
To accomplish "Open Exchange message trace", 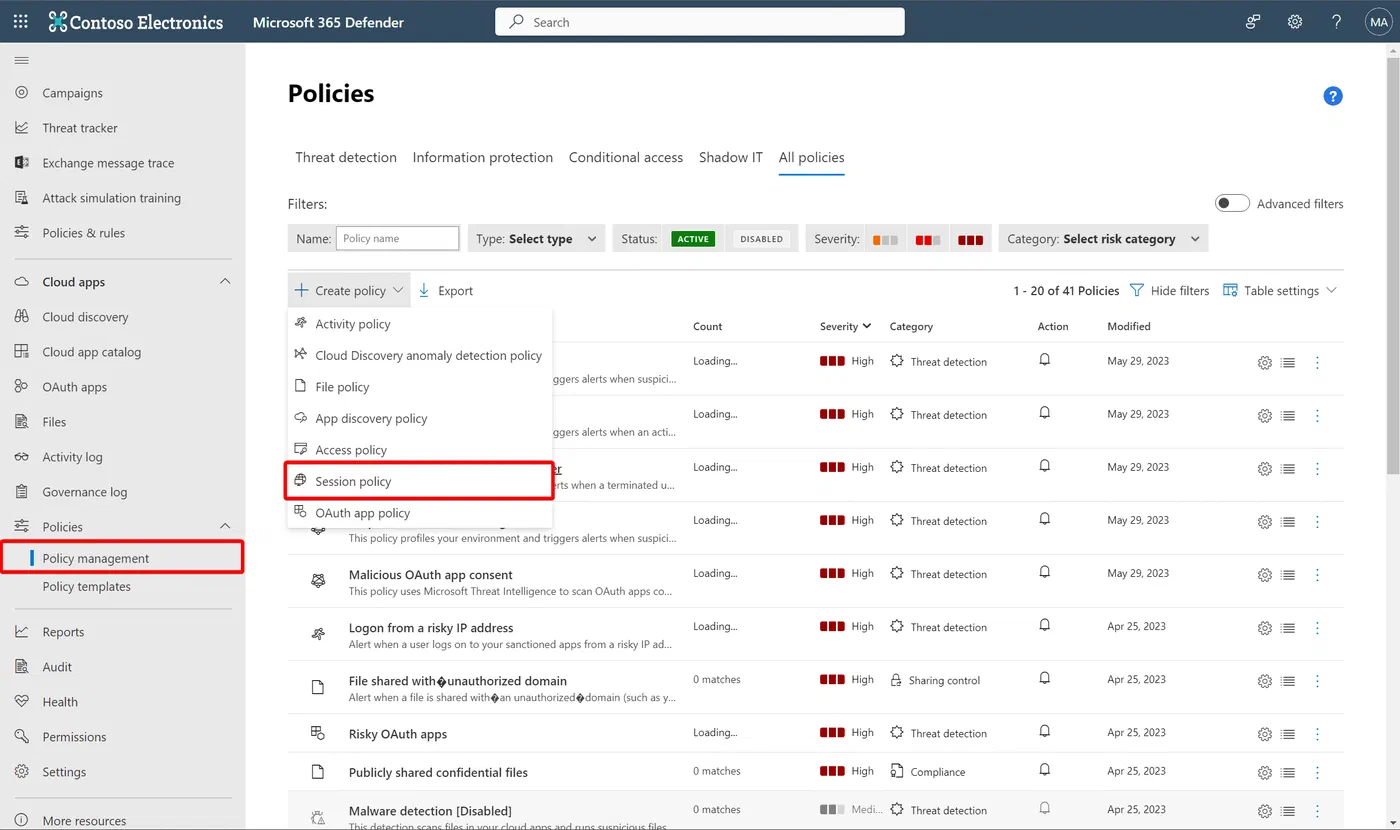I will pos(108,163).
